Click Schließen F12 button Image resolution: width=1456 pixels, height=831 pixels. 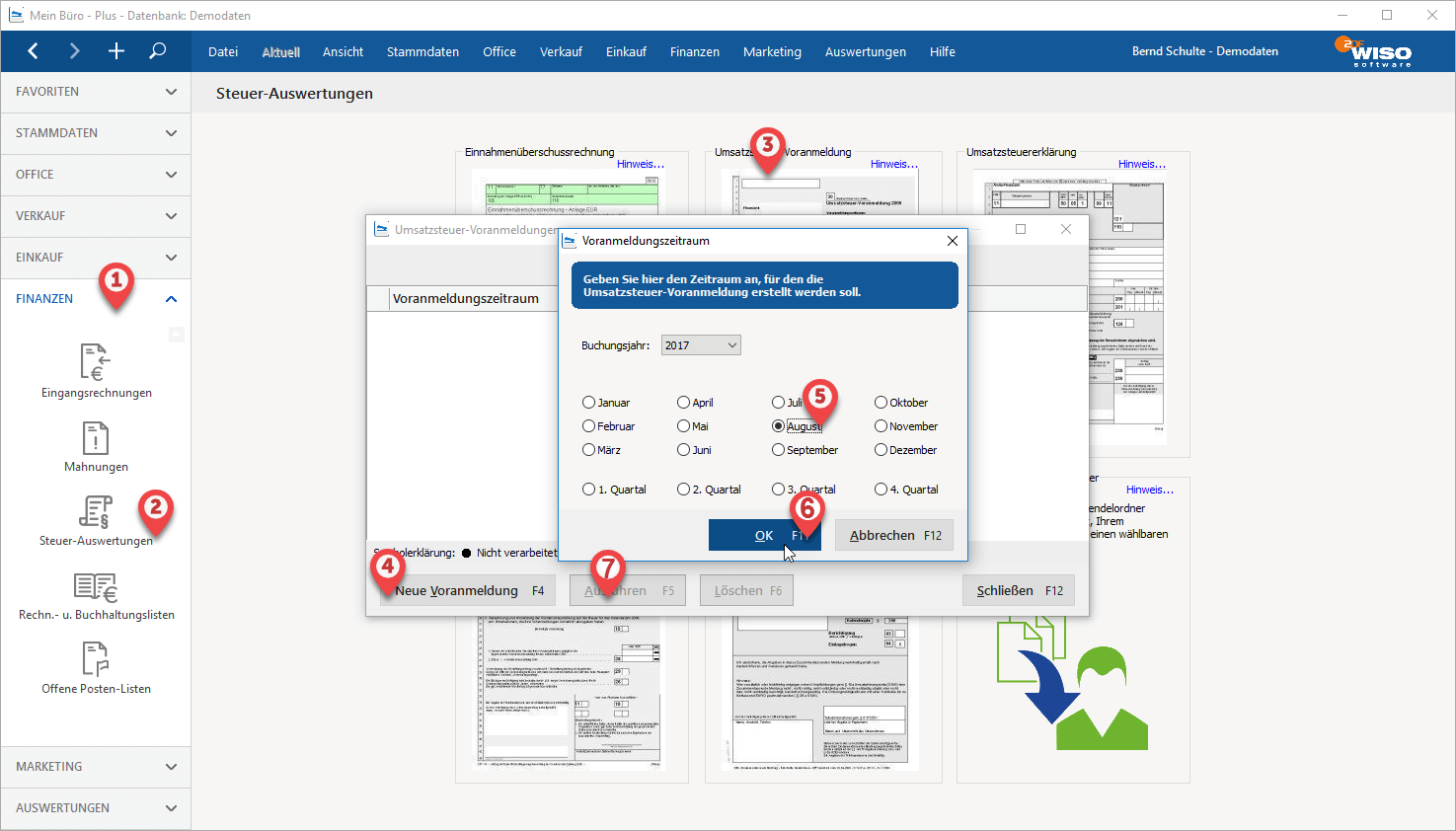(1019, 590)
